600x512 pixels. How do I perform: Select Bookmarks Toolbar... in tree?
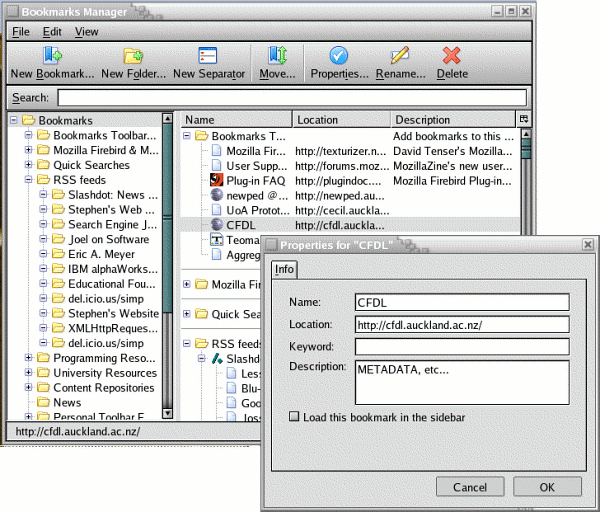click(x=105, y=135)
